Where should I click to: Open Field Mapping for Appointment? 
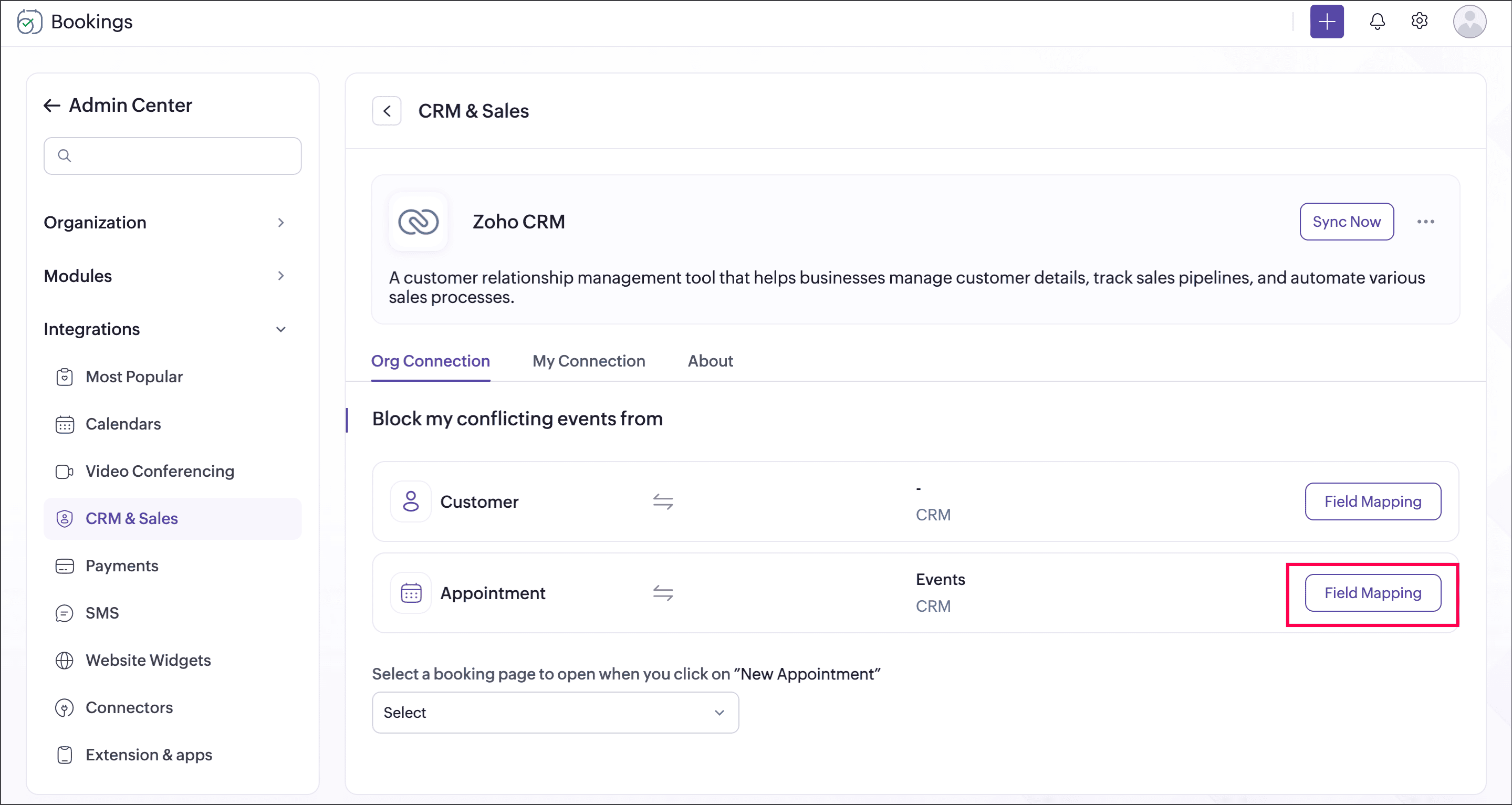point(1372,593)
